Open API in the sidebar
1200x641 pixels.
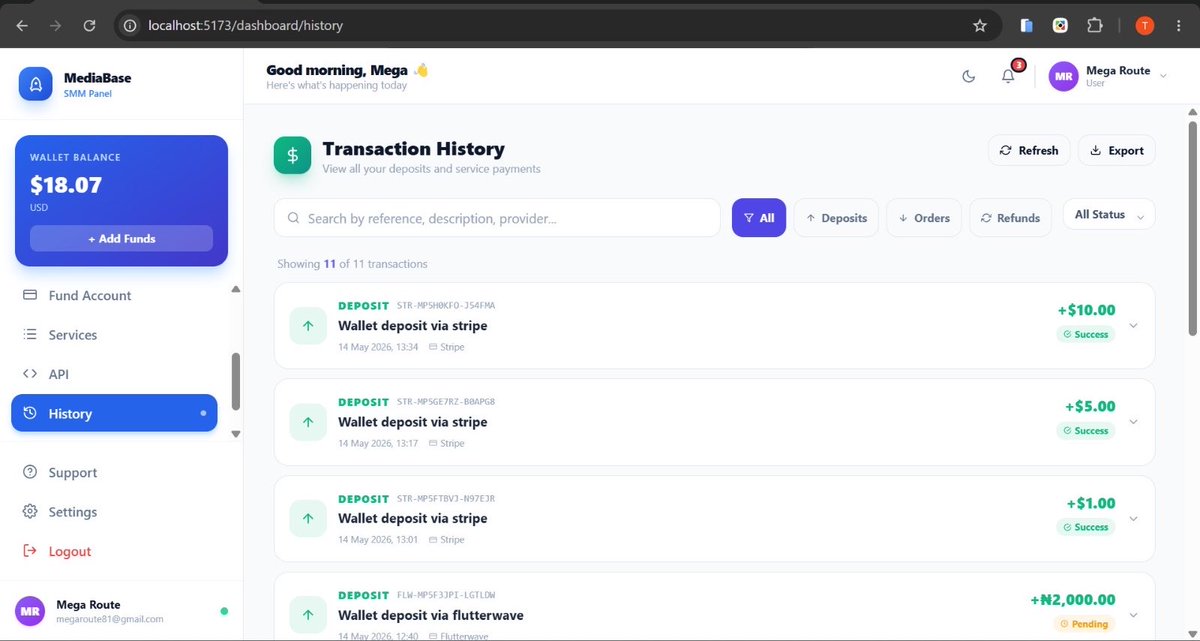(x=114, y=374)
